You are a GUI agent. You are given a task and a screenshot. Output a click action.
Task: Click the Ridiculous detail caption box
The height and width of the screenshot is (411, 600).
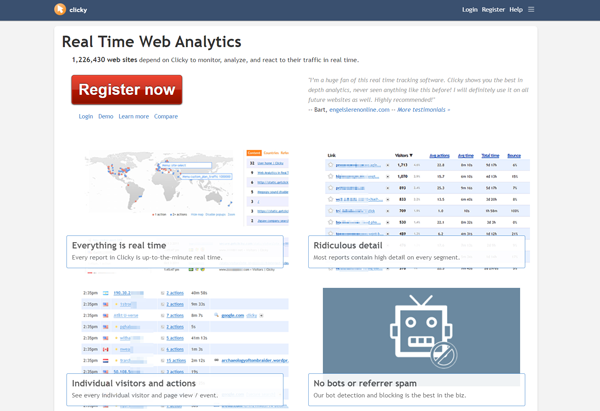tap(417, 251)
